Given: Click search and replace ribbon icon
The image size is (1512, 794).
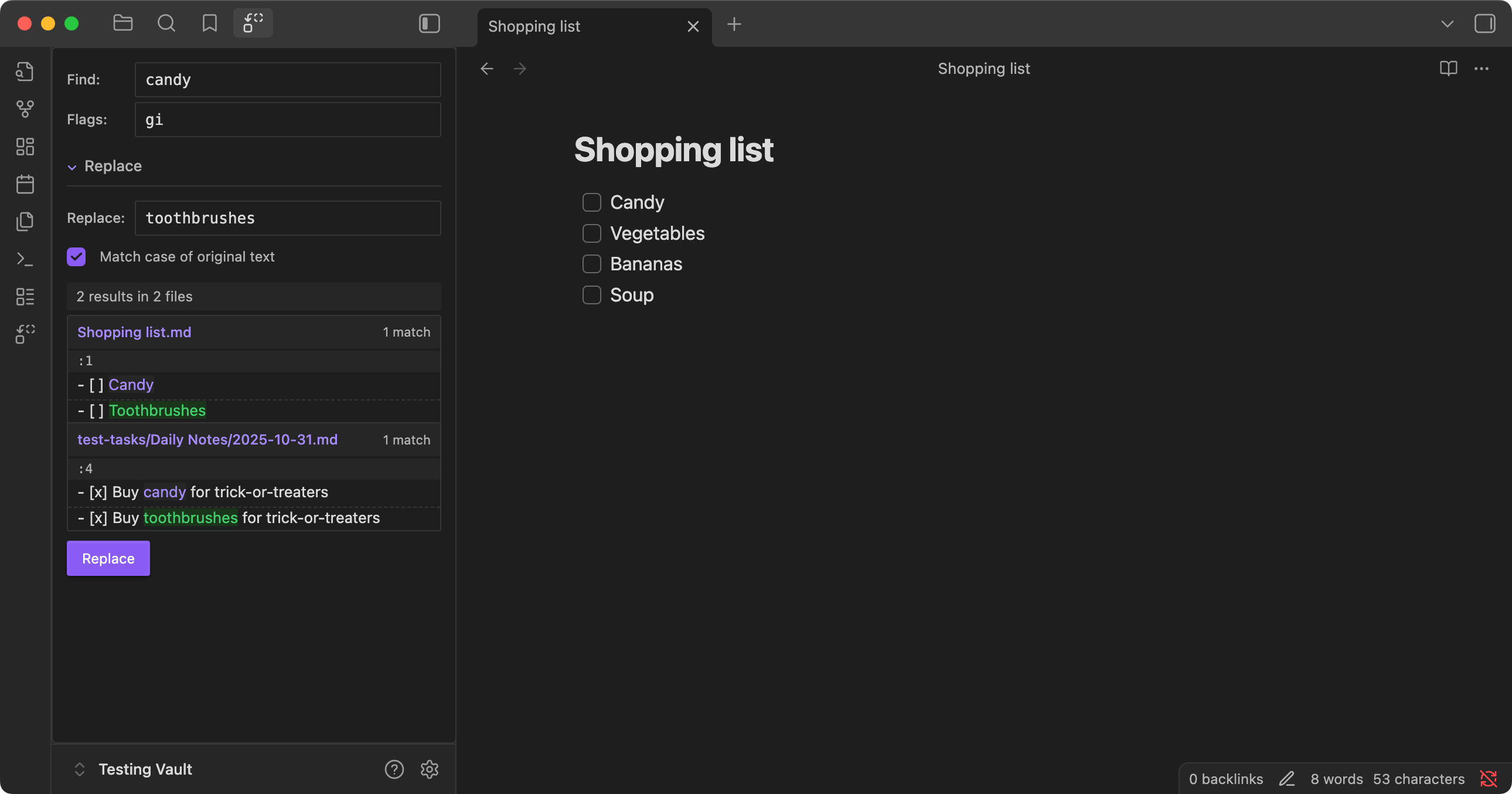Looking at the screenshot, I should (x=25, y=334).
